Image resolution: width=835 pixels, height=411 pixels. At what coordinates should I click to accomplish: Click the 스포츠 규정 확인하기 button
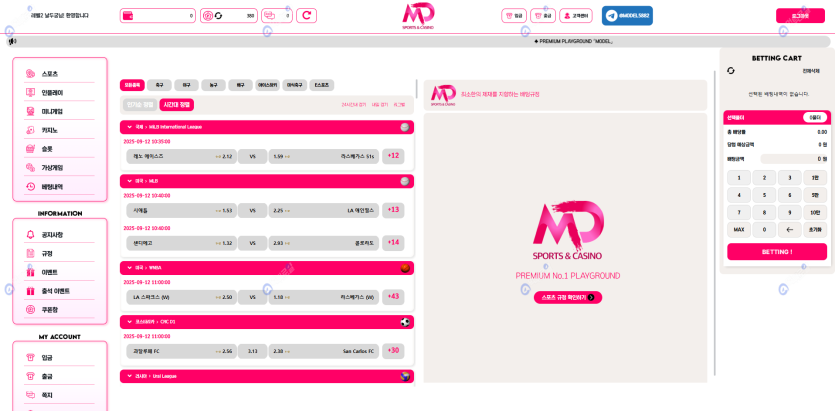coord(567,297)
